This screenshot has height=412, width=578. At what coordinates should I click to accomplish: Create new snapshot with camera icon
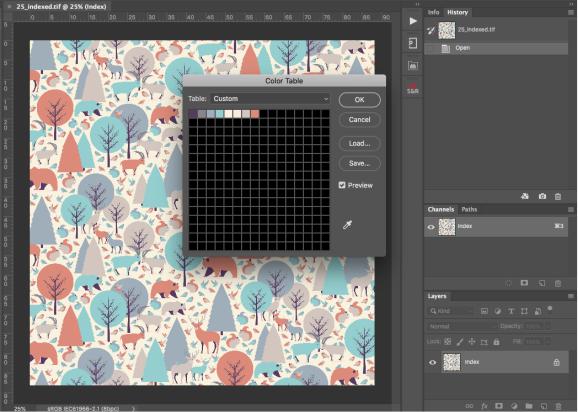tap(542, 196)
